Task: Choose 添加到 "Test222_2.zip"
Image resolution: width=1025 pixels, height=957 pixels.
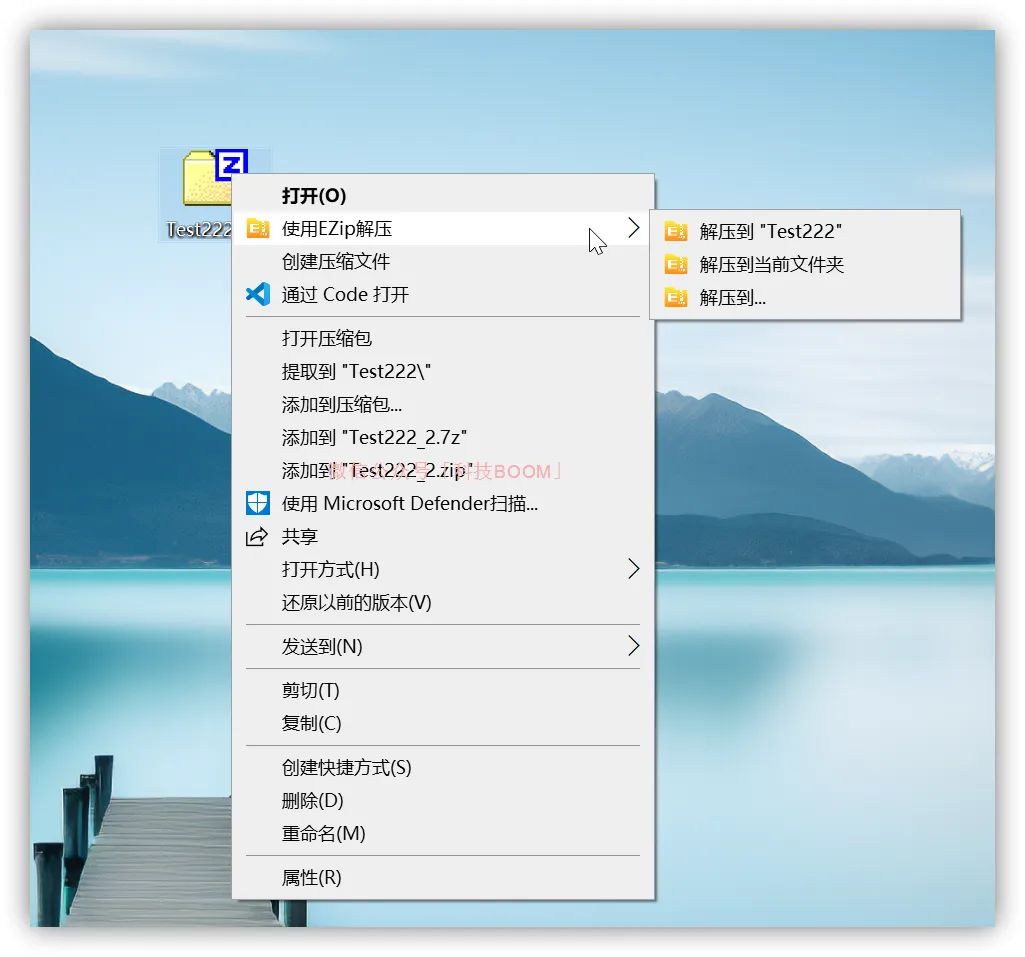Action: point(443,471)
